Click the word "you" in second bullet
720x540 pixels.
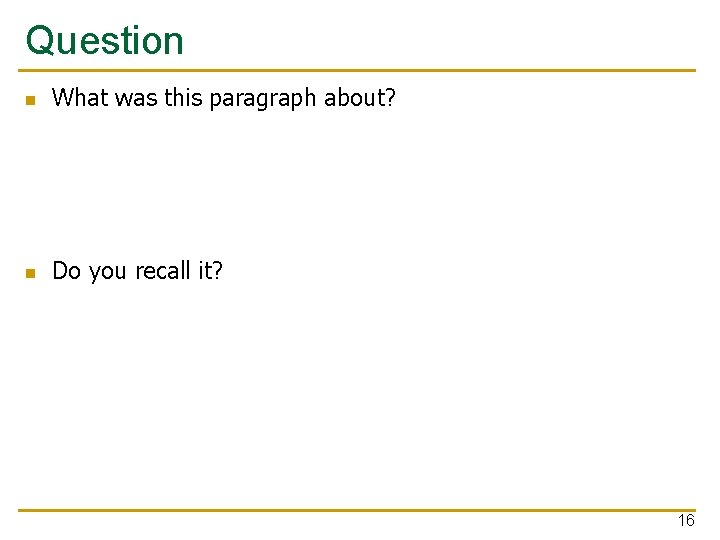click(x=107, y=272)
